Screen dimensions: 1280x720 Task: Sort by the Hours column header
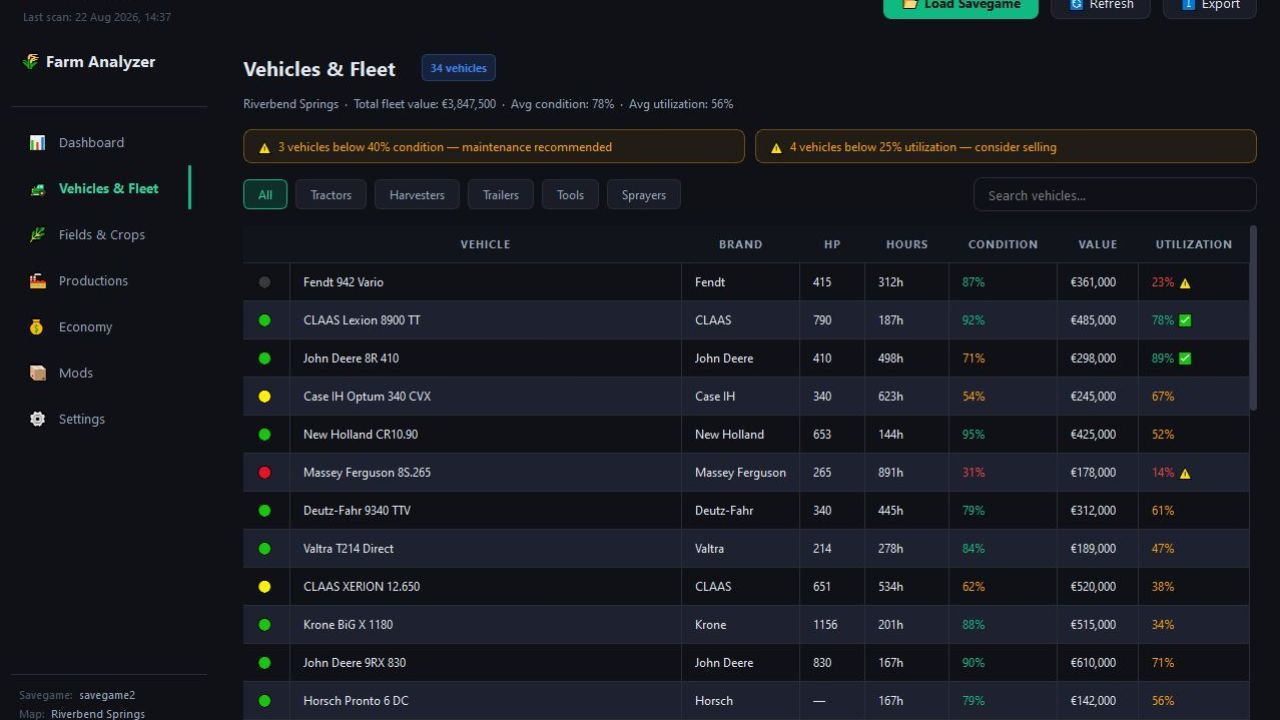(907, 245)
